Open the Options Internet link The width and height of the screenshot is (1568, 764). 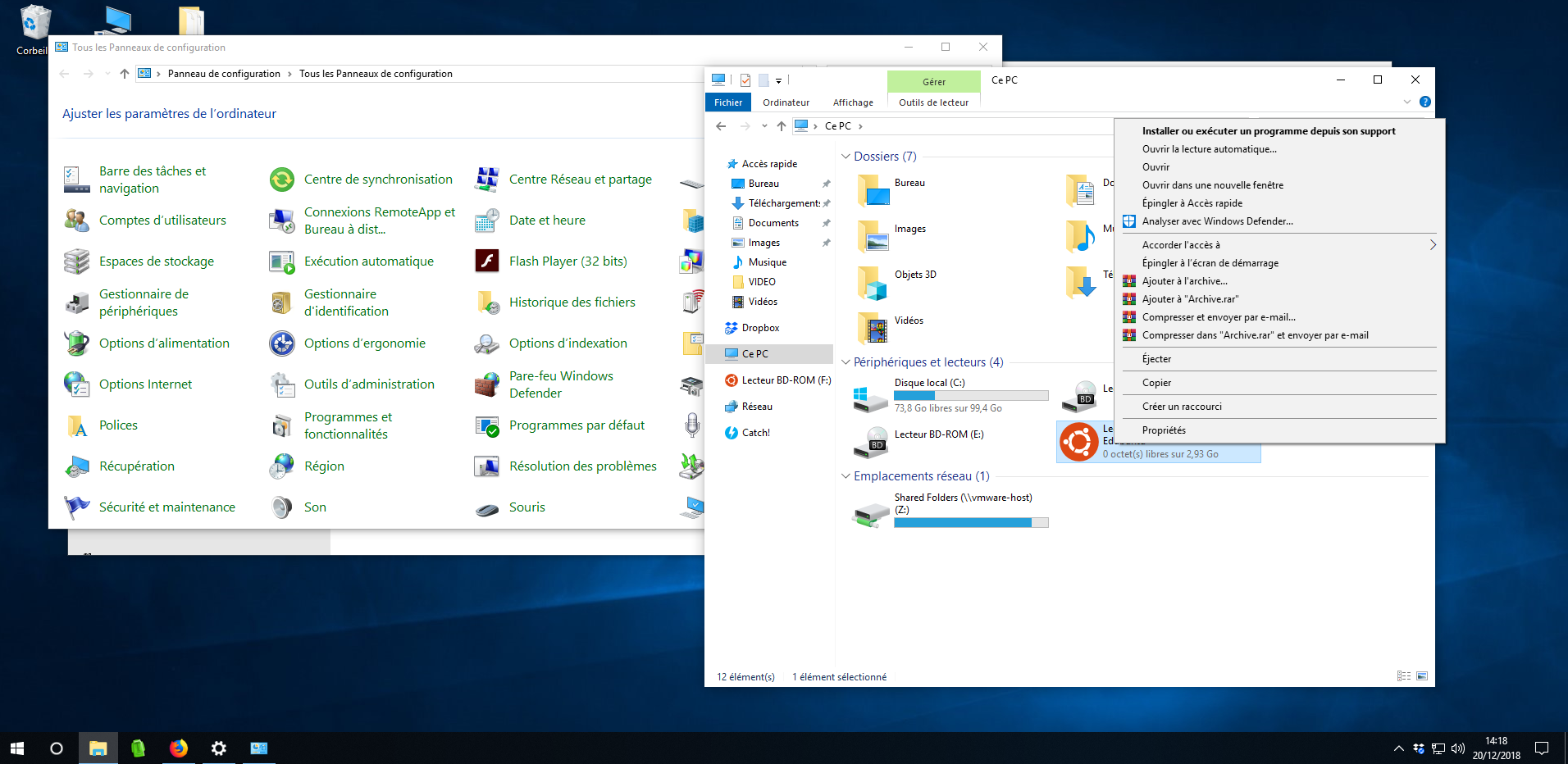(x=145, y=384)
